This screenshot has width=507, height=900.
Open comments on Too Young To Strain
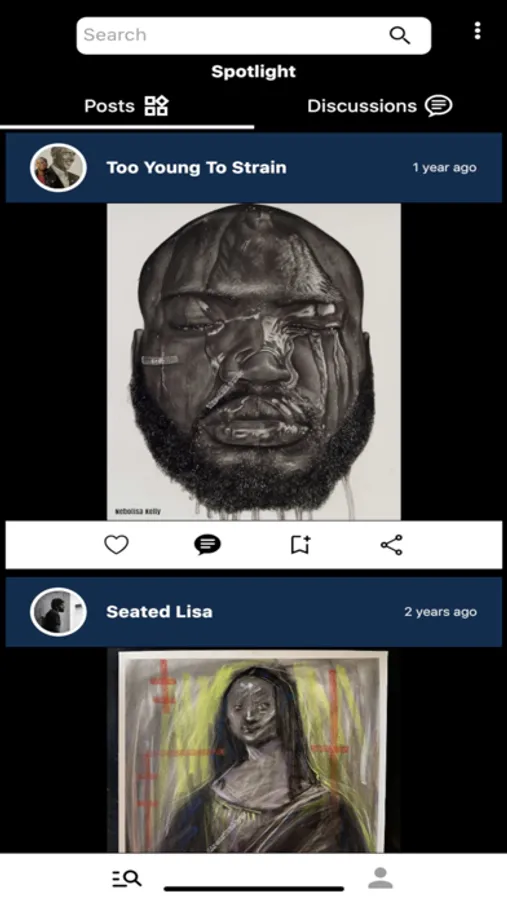[x=207, y=545]
